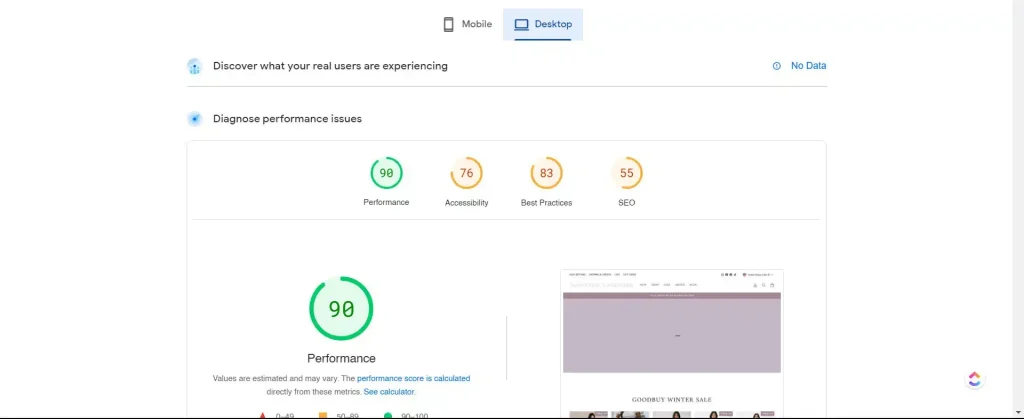Select the Accessibility score gauge (76)
Viewport: 1024px width, 419px height.
[466, 173]
